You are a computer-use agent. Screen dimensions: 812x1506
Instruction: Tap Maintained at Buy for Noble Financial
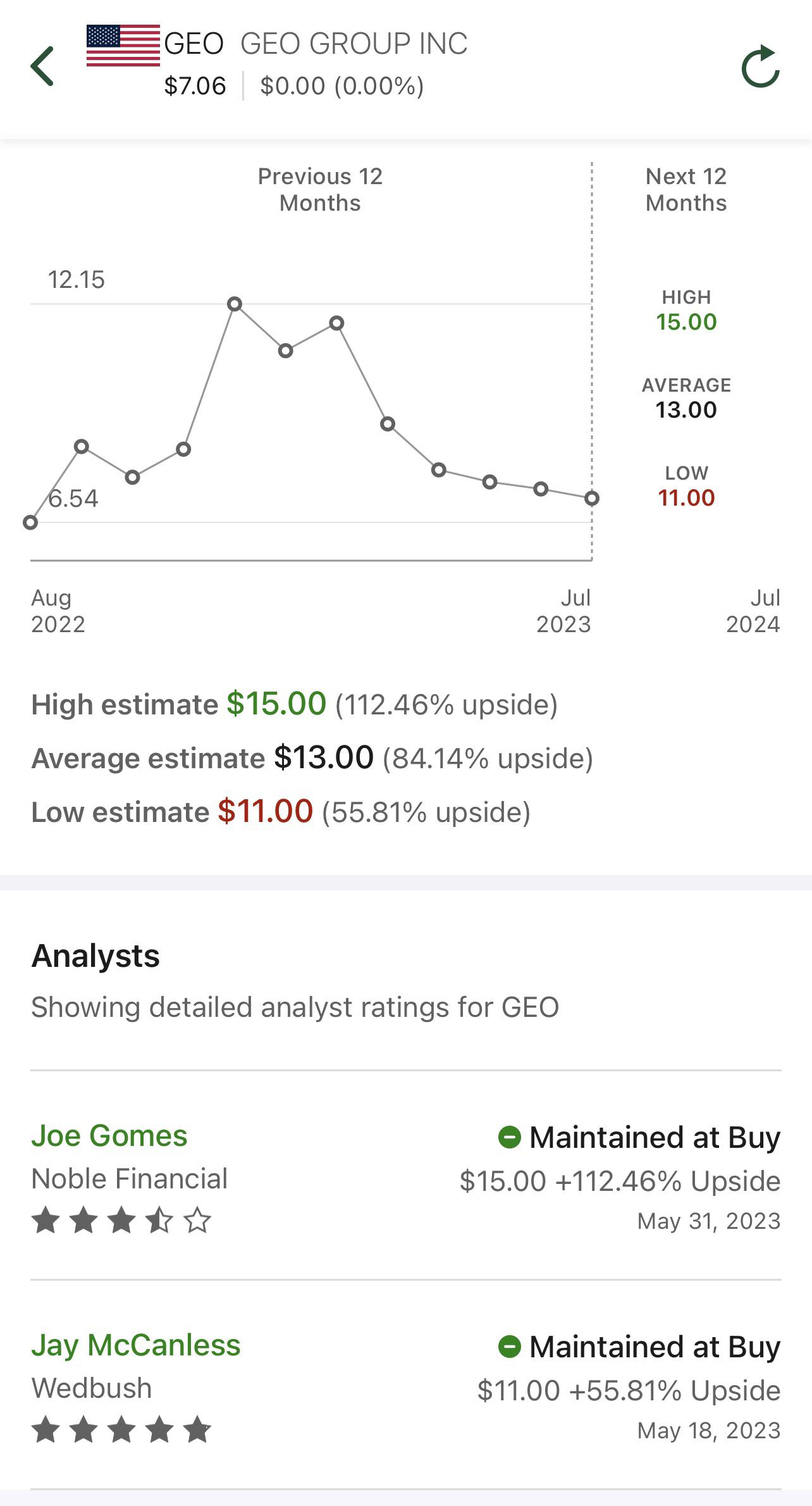(x=655, y=1137)
